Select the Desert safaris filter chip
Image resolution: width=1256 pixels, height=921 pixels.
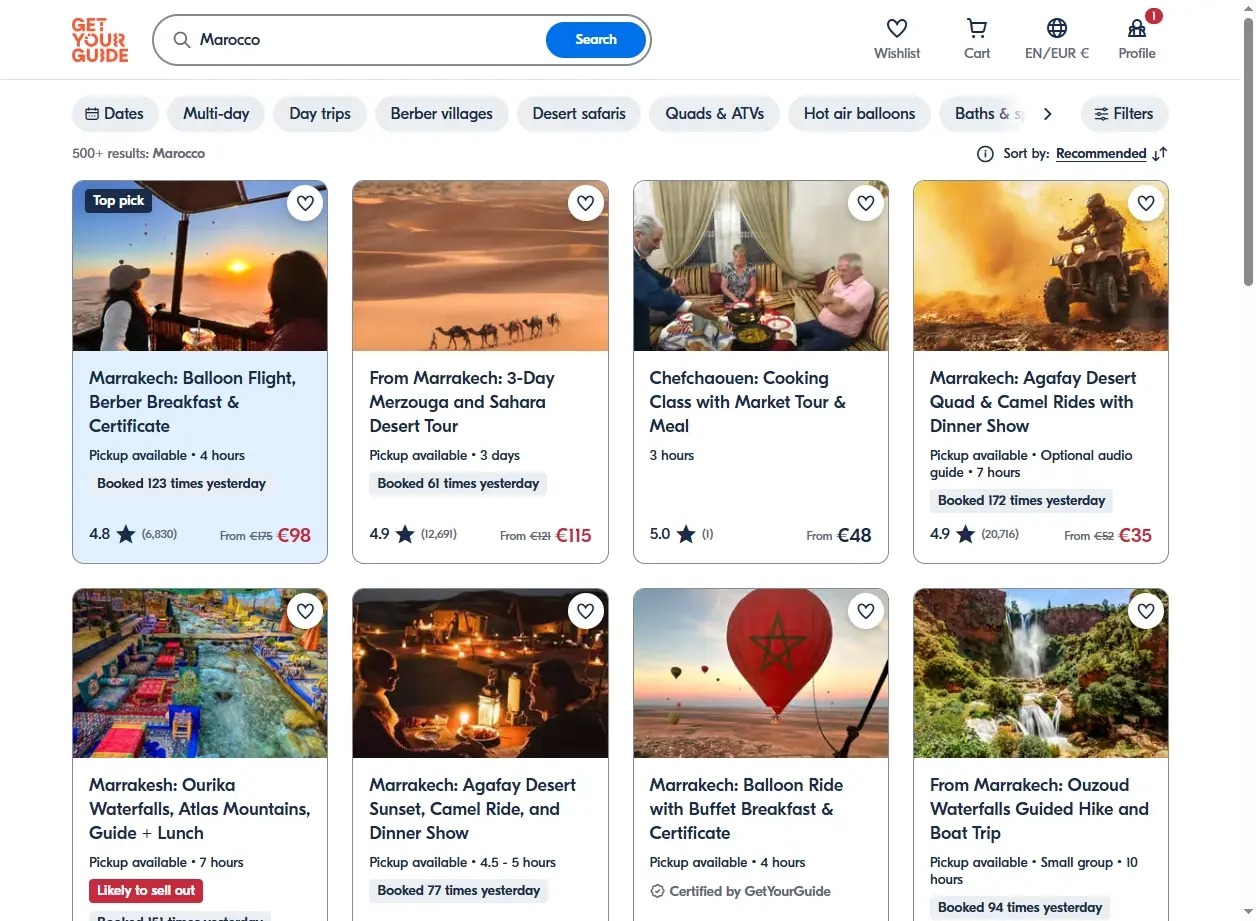579,114
